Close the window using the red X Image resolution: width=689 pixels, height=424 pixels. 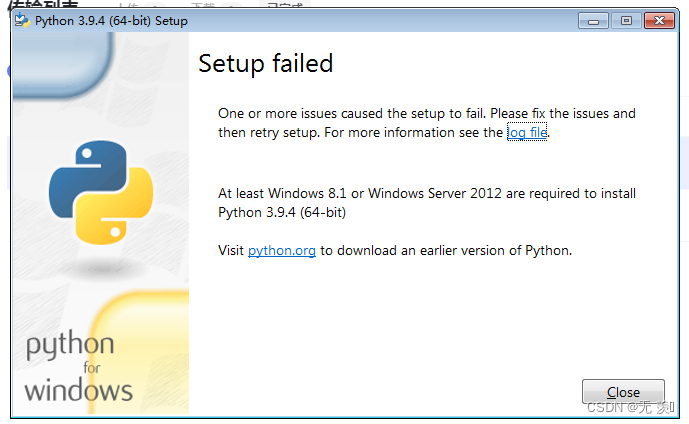pos(659,21)
